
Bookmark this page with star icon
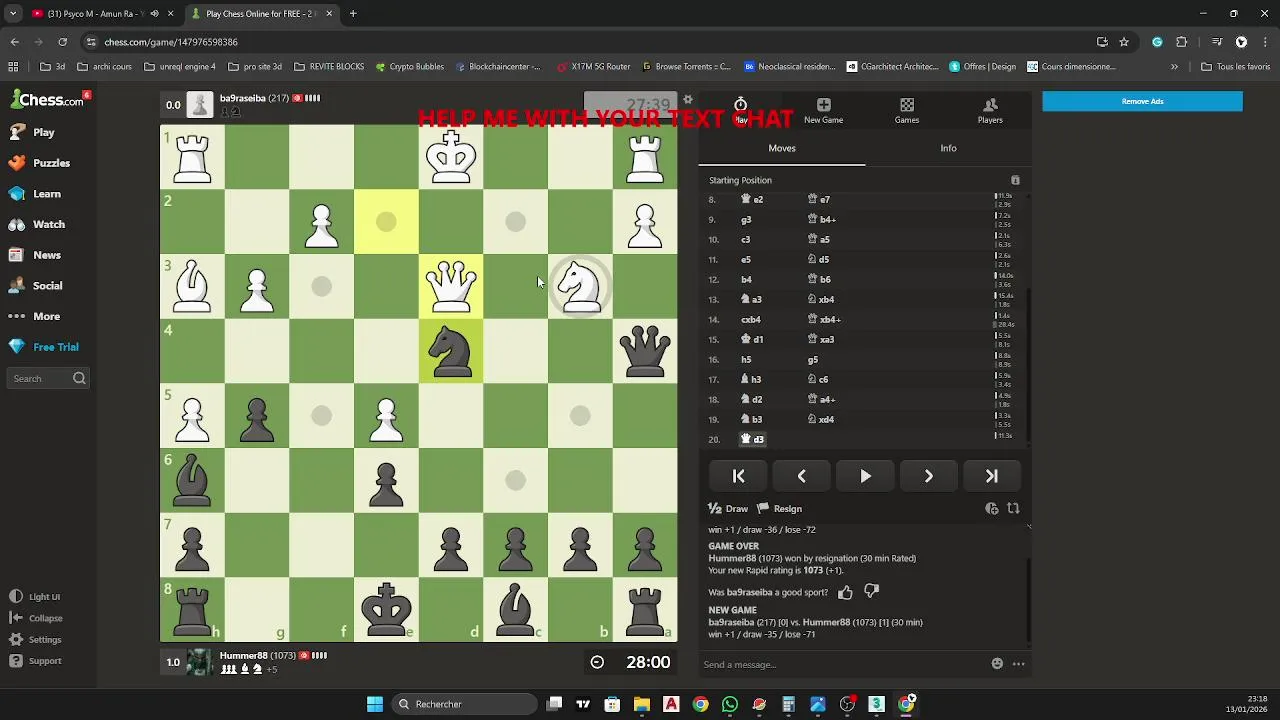pos(1124,42)
